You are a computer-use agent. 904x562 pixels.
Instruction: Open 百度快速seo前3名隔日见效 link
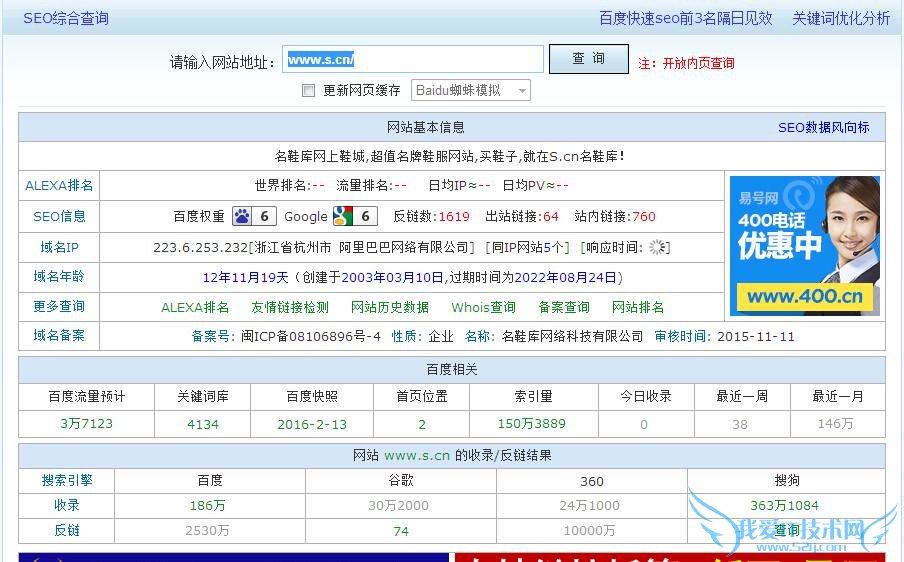point(685,18)
